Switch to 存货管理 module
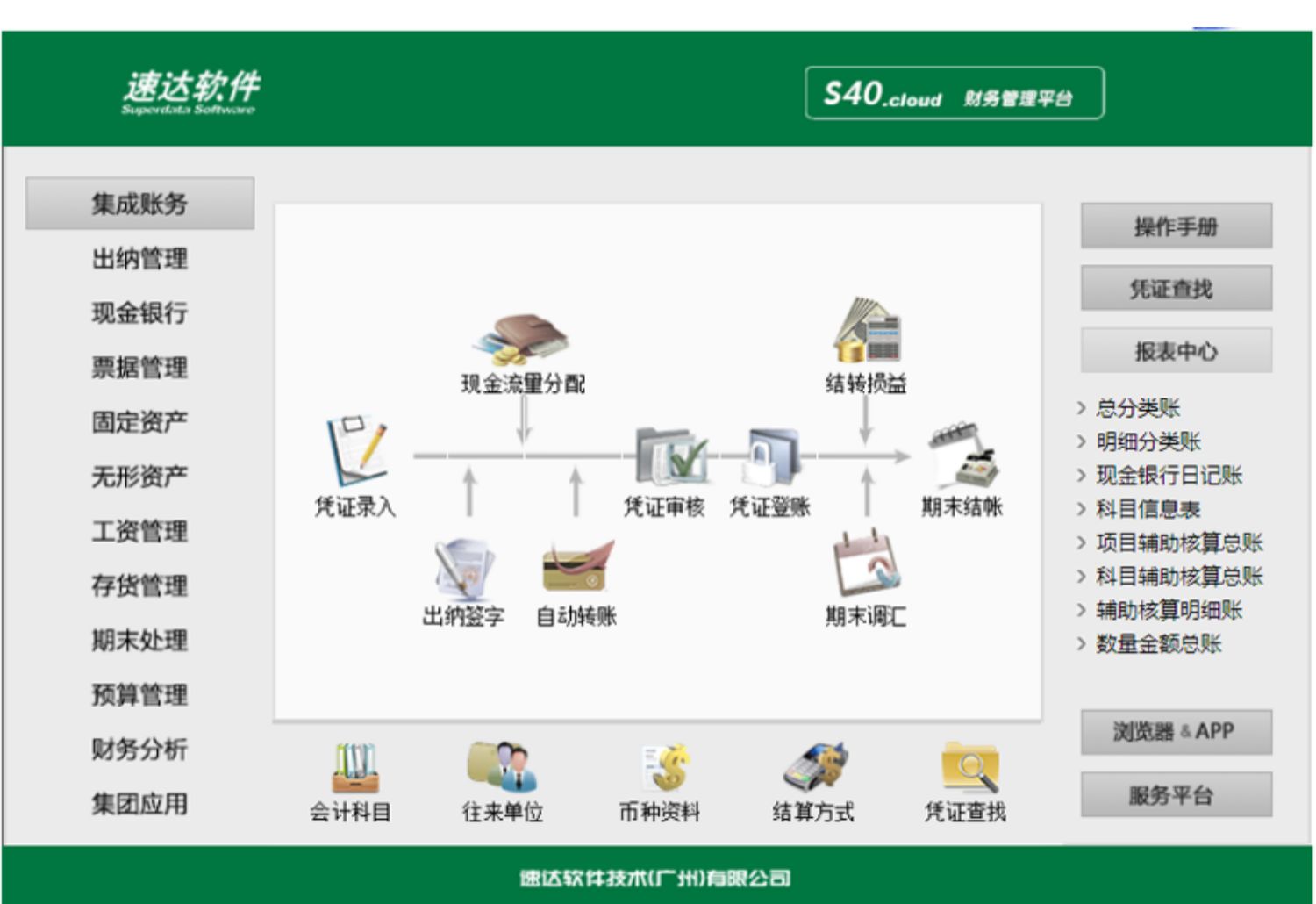1316x904 pixels. (x=139, y=585)
